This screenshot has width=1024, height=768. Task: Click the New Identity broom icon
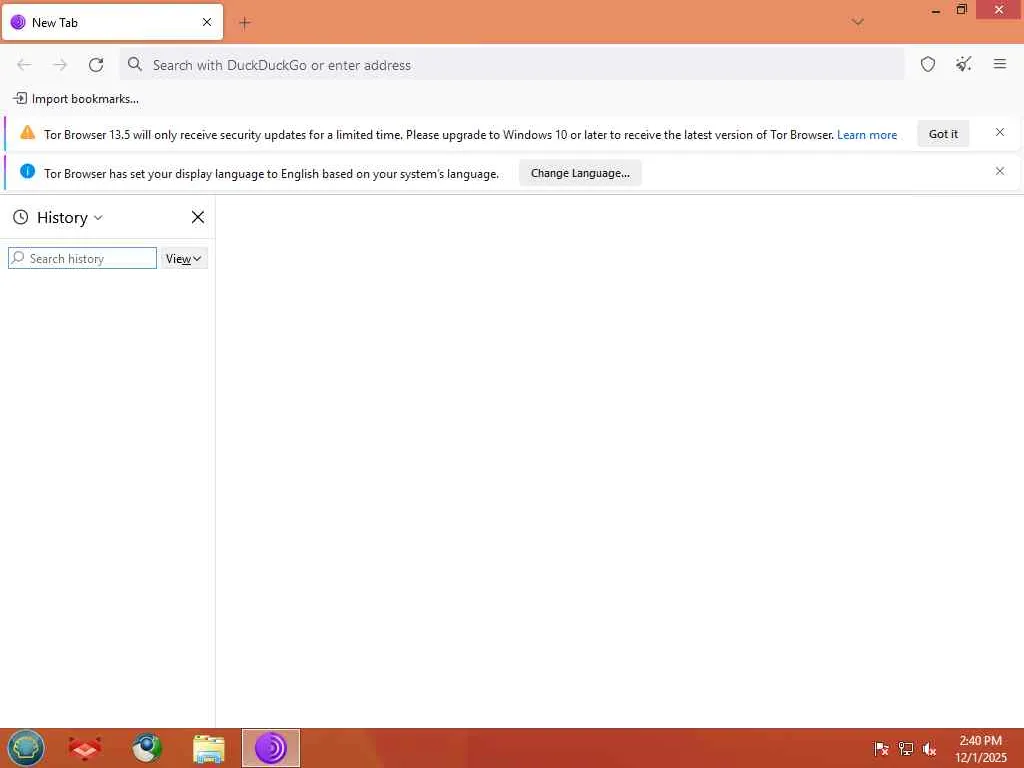coord(963,64)
